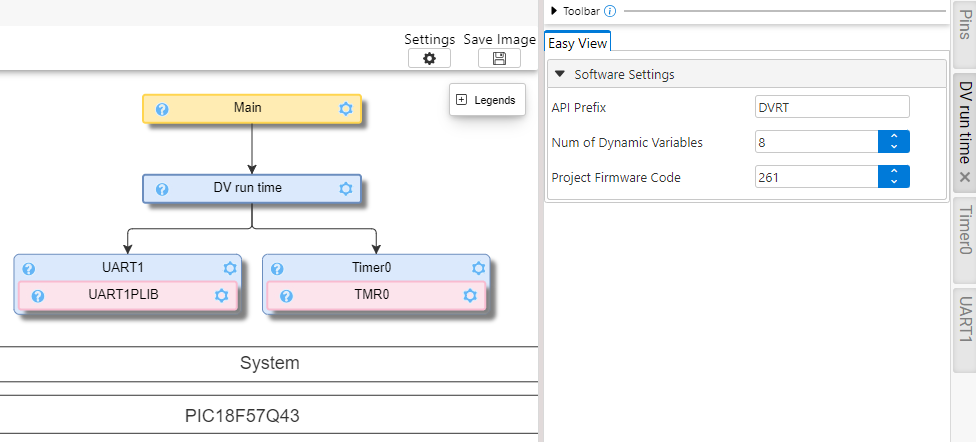This screenshot has height=442, width=976.
Task: Click the Toolbar info icon
Action: [610, 11]
